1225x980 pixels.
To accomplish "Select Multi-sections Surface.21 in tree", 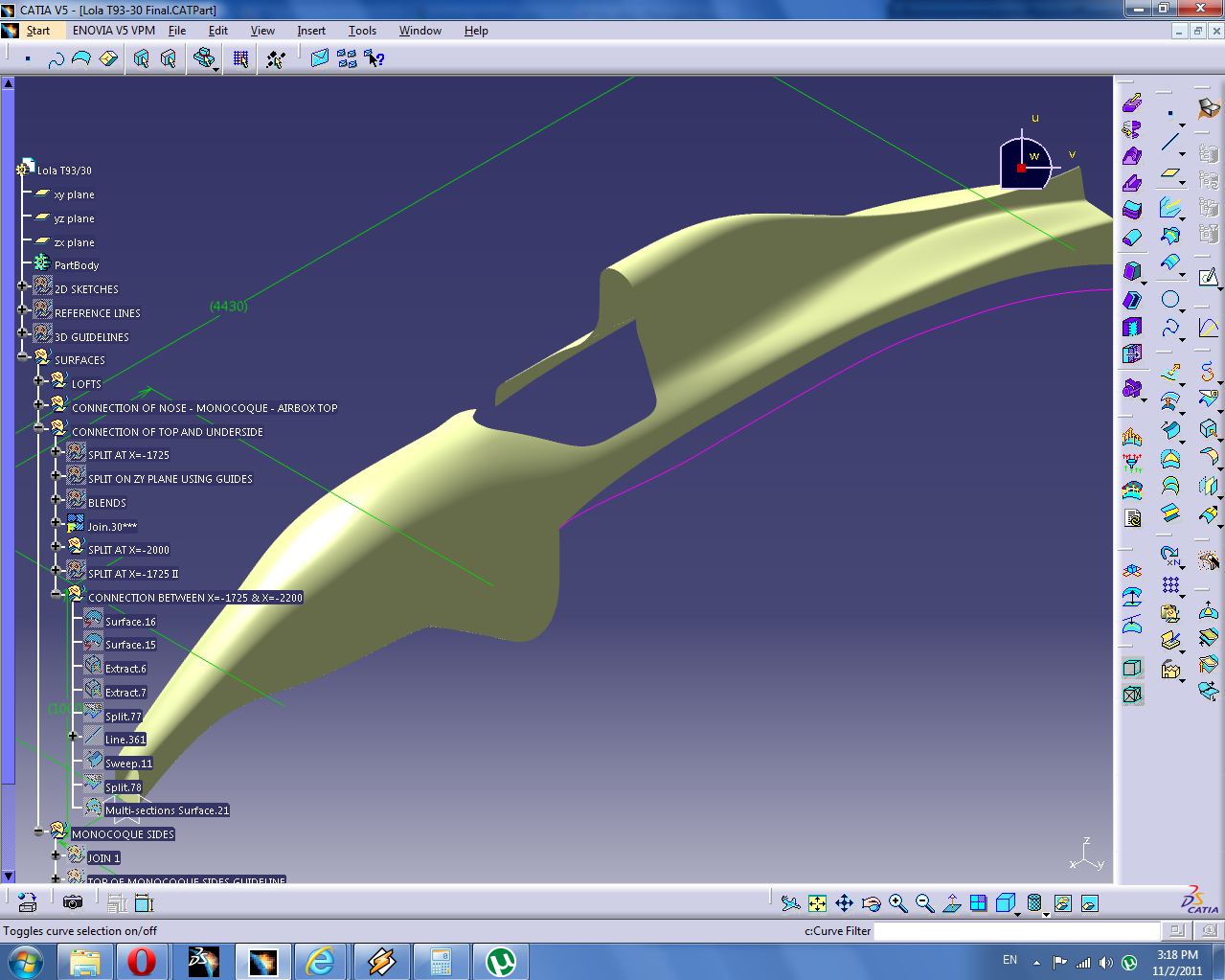I will 167,810.
